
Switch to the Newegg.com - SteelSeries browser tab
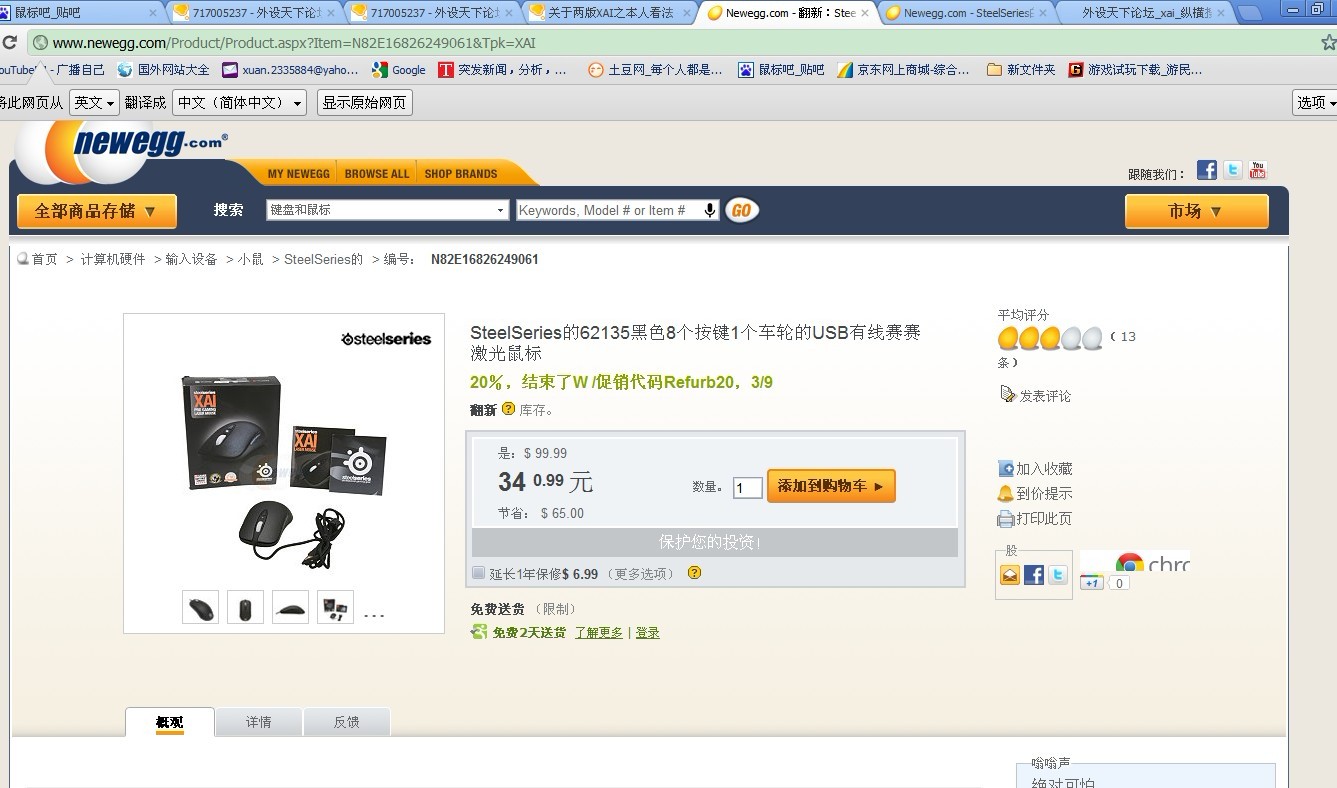(x=966, y=13)
